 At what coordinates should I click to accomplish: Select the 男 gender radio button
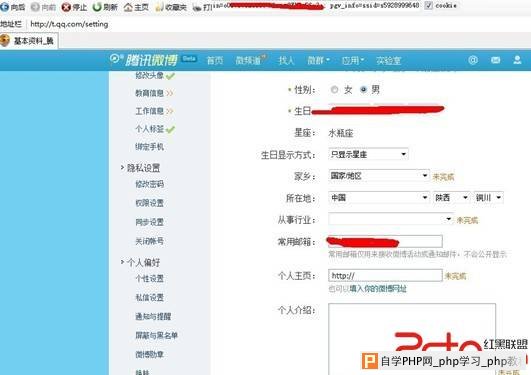pyautogui.click(x=363, y=90)
